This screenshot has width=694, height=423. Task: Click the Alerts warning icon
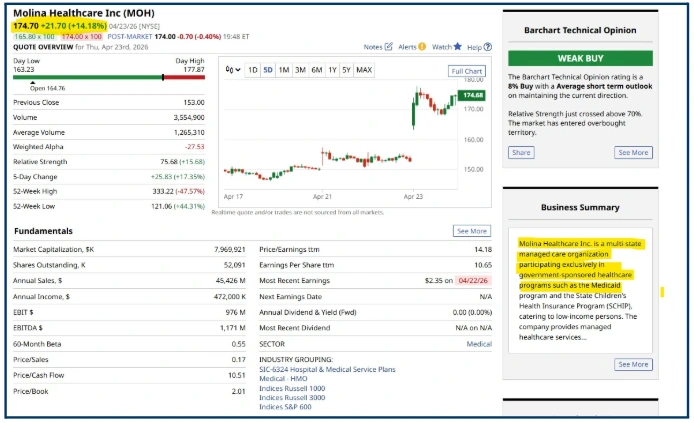pyautogui.click(x=422, y=46)
